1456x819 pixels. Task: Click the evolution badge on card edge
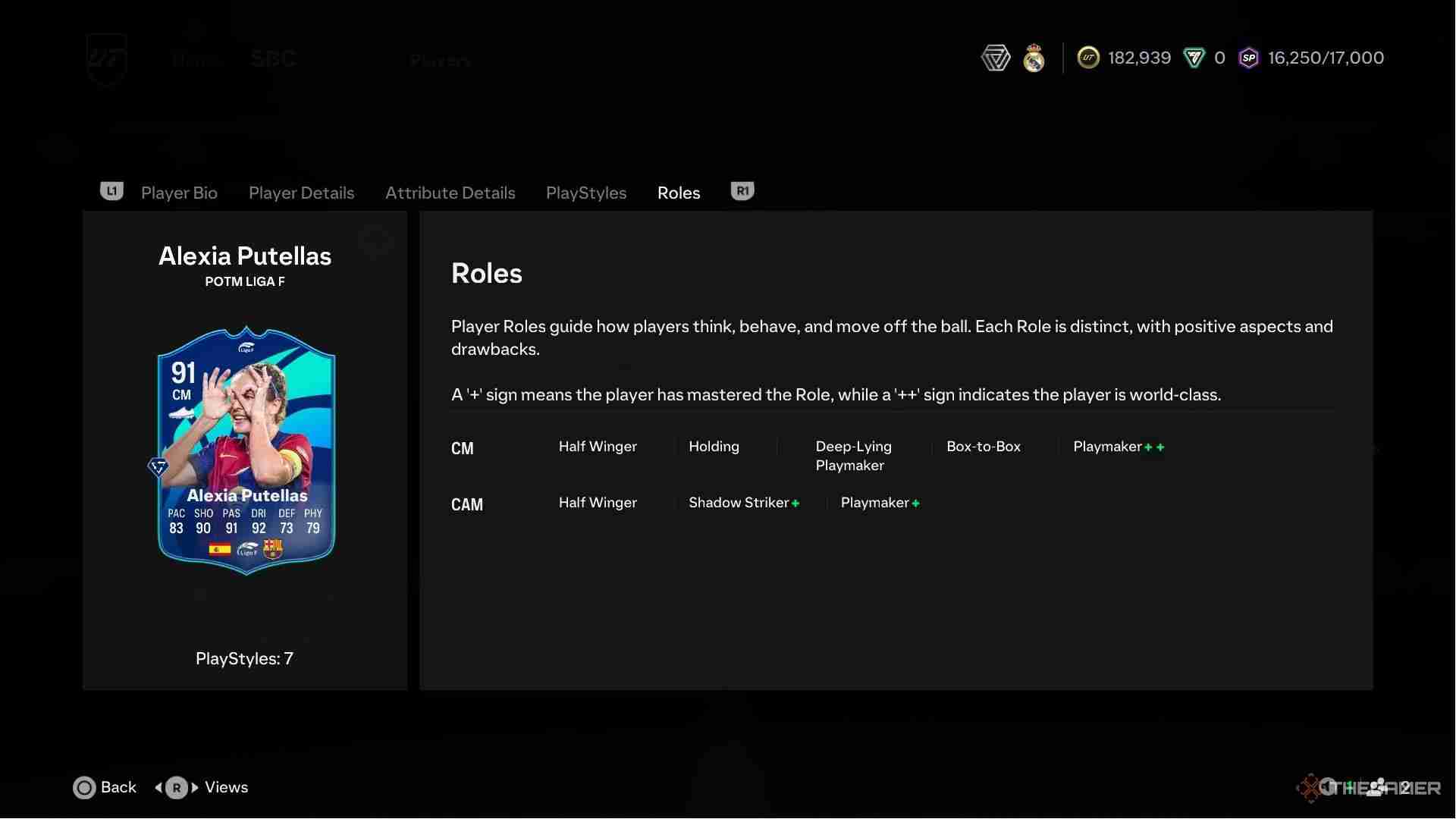tap(158, 466)
